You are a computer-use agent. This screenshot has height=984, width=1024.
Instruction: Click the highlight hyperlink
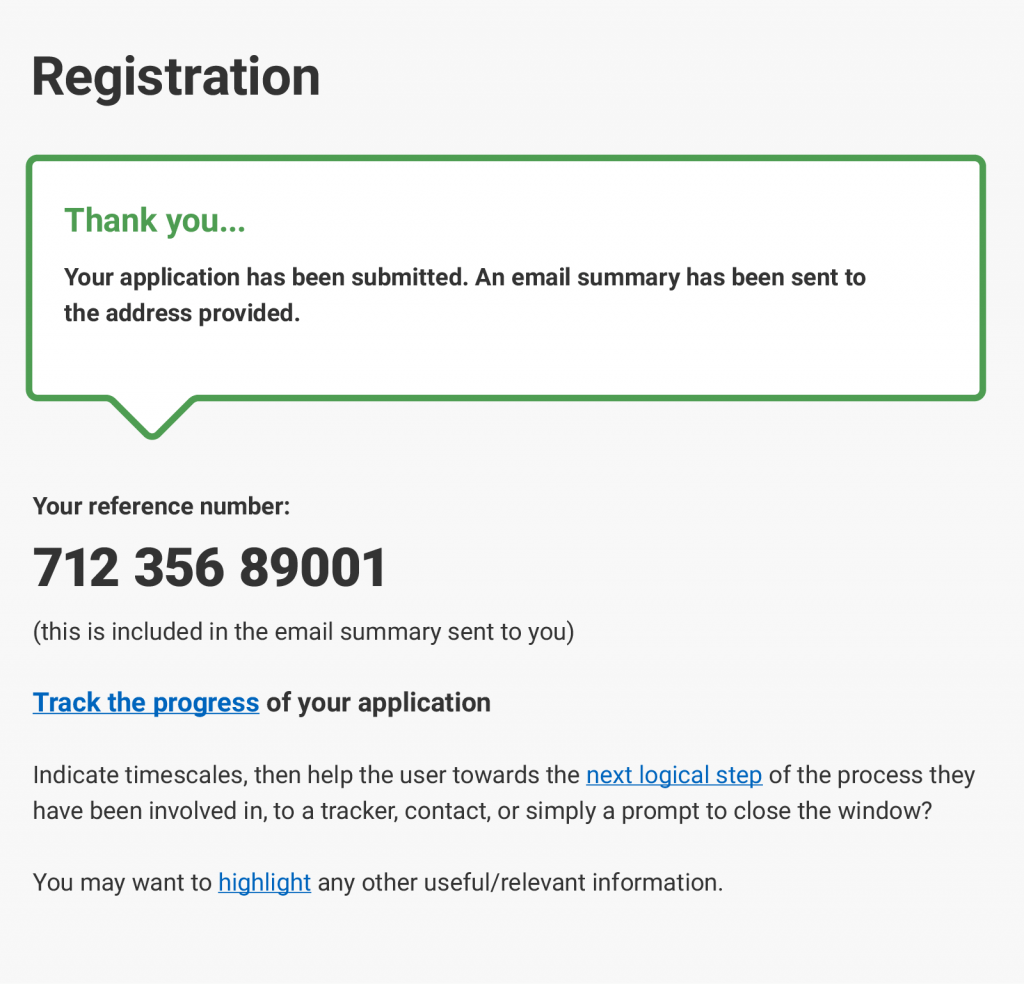tap(264, 883)
